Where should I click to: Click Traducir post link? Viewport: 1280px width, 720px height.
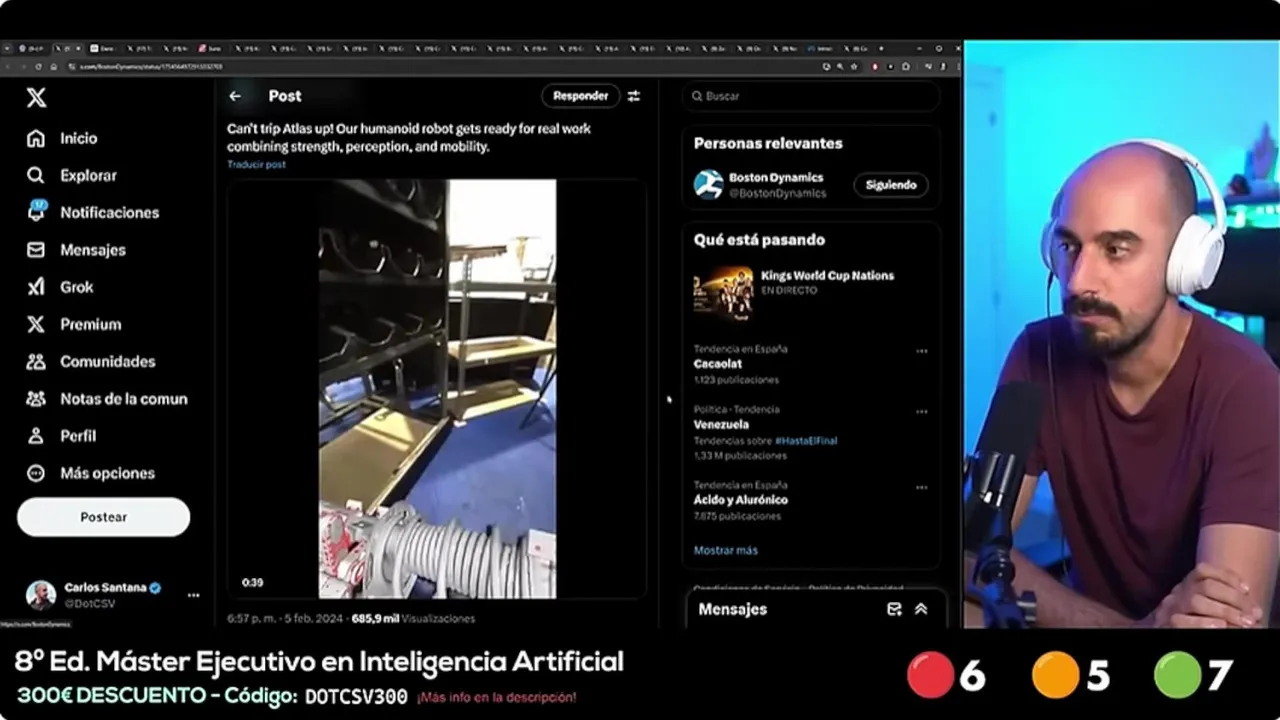coord(256,164)
